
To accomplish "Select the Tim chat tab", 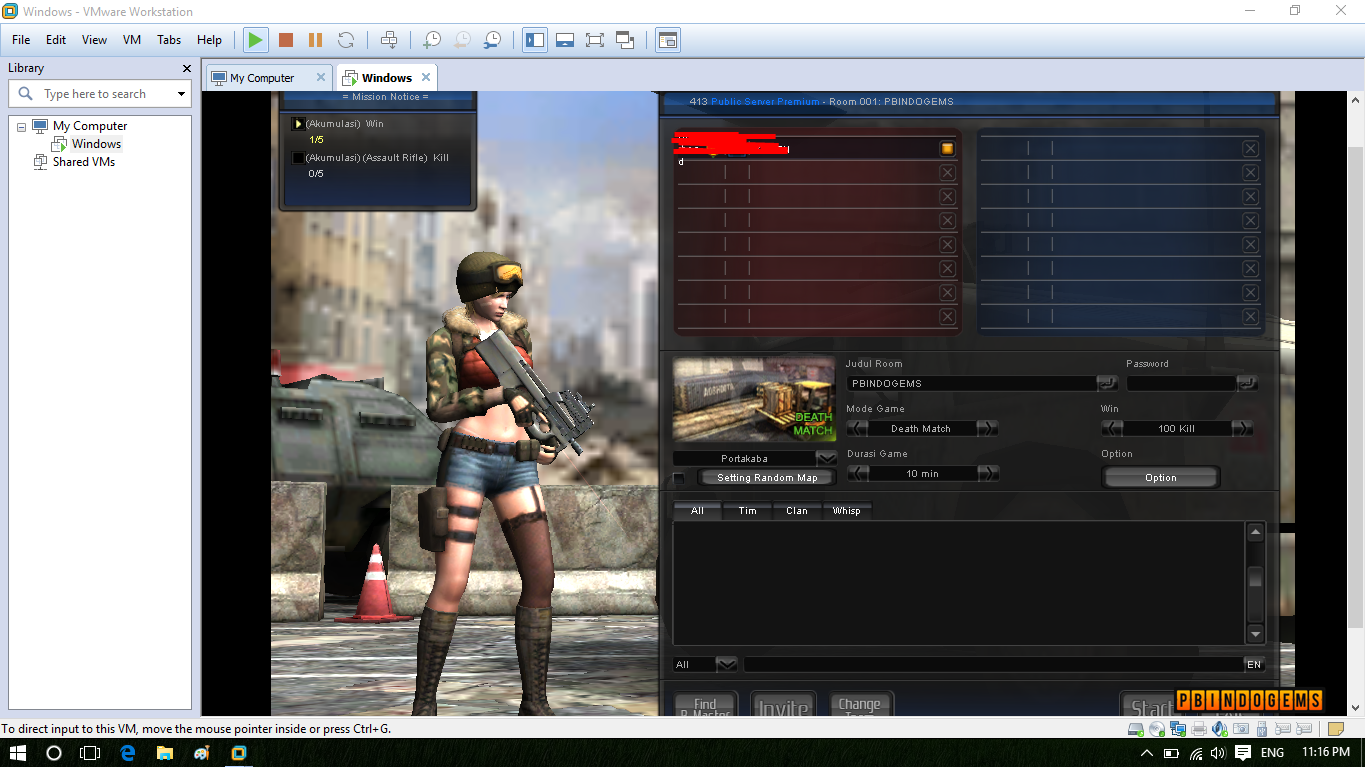I will (748, 510).
